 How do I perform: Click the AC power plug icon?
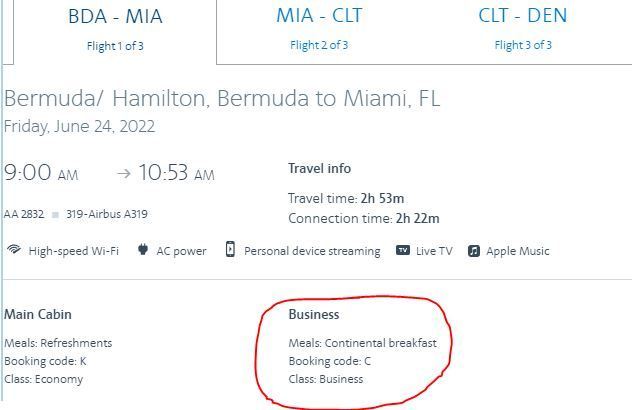pos(142,250)
